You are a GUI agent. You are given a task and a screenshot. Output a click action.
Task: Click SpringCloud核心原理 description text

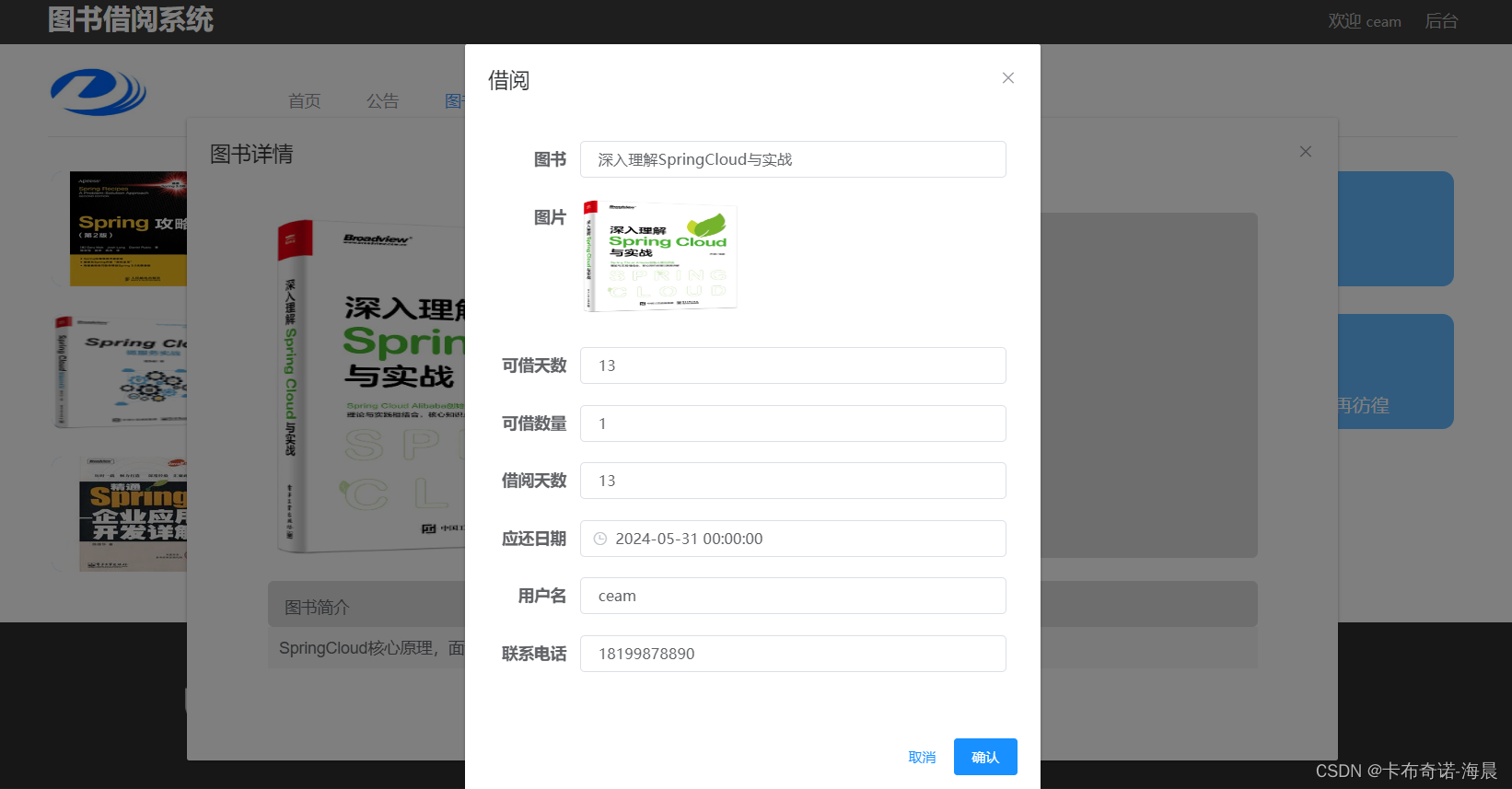[x=371, y=648]
